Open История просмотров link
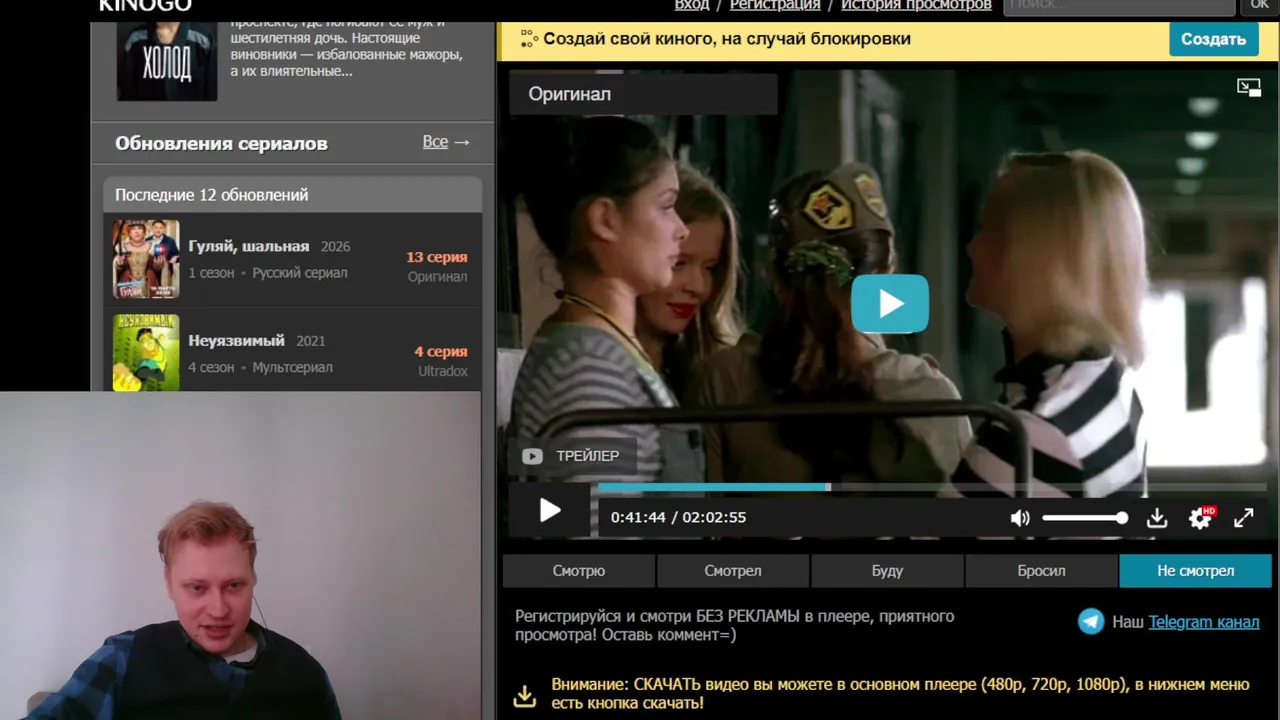Image resolution: width=1280 pixels, height=720 pixels. coord(916,5)
